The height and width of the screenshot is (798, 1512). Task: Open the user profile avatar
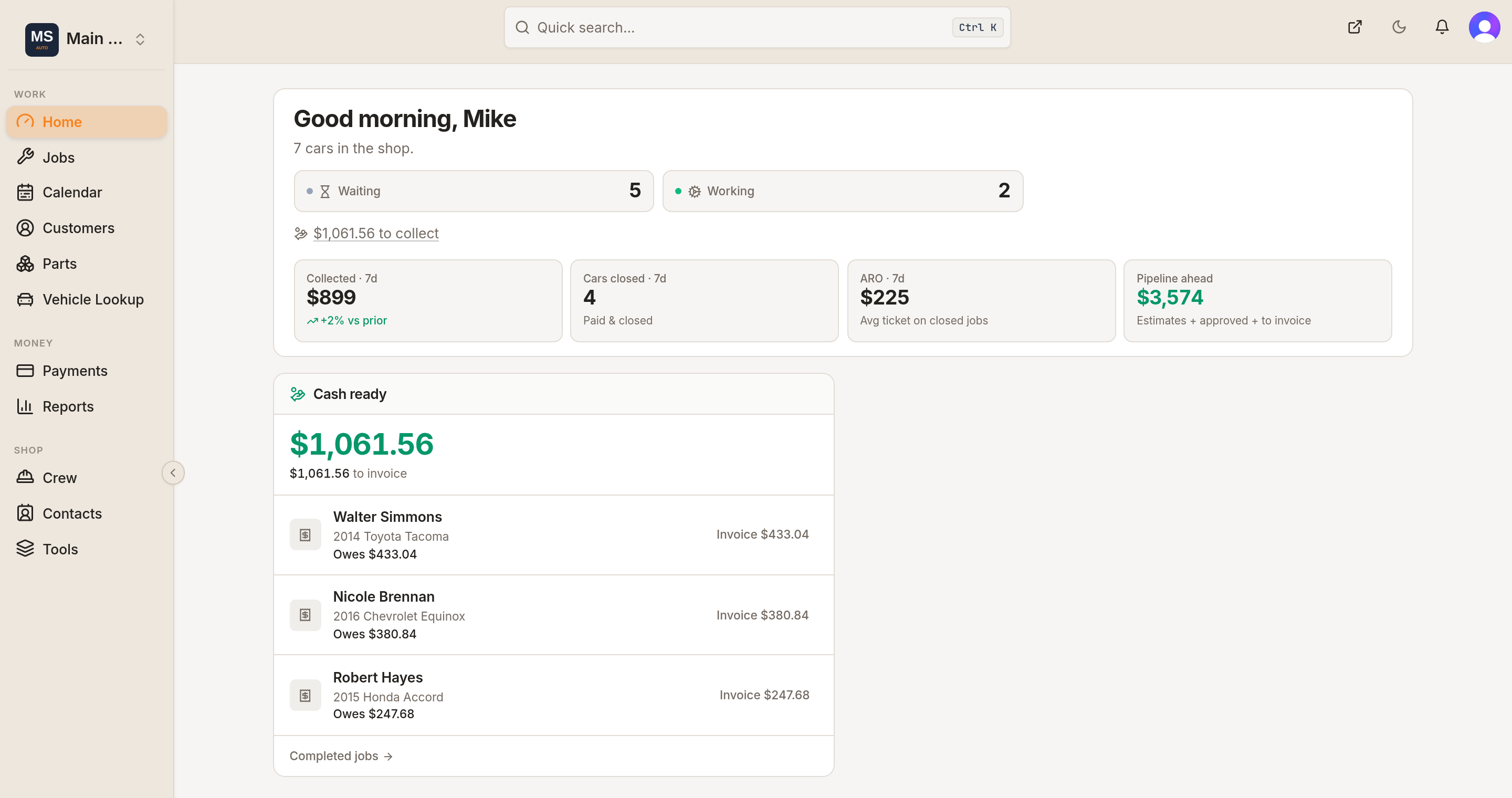click(1484, 27)
